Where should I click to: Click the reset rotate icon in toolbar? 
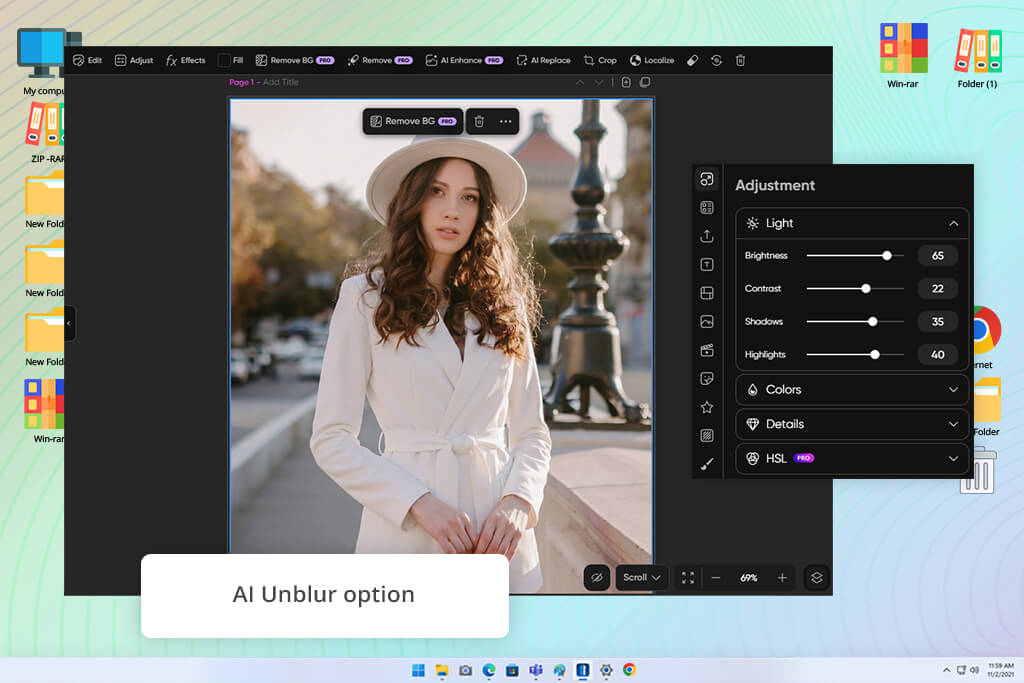[x=716, y=60]
